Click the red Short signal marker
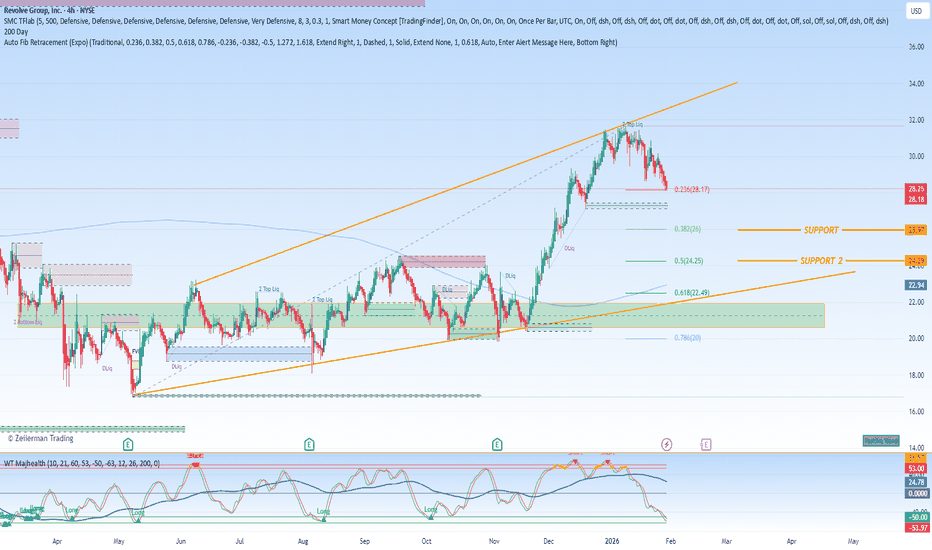932x550 pixels. point(196,455)
